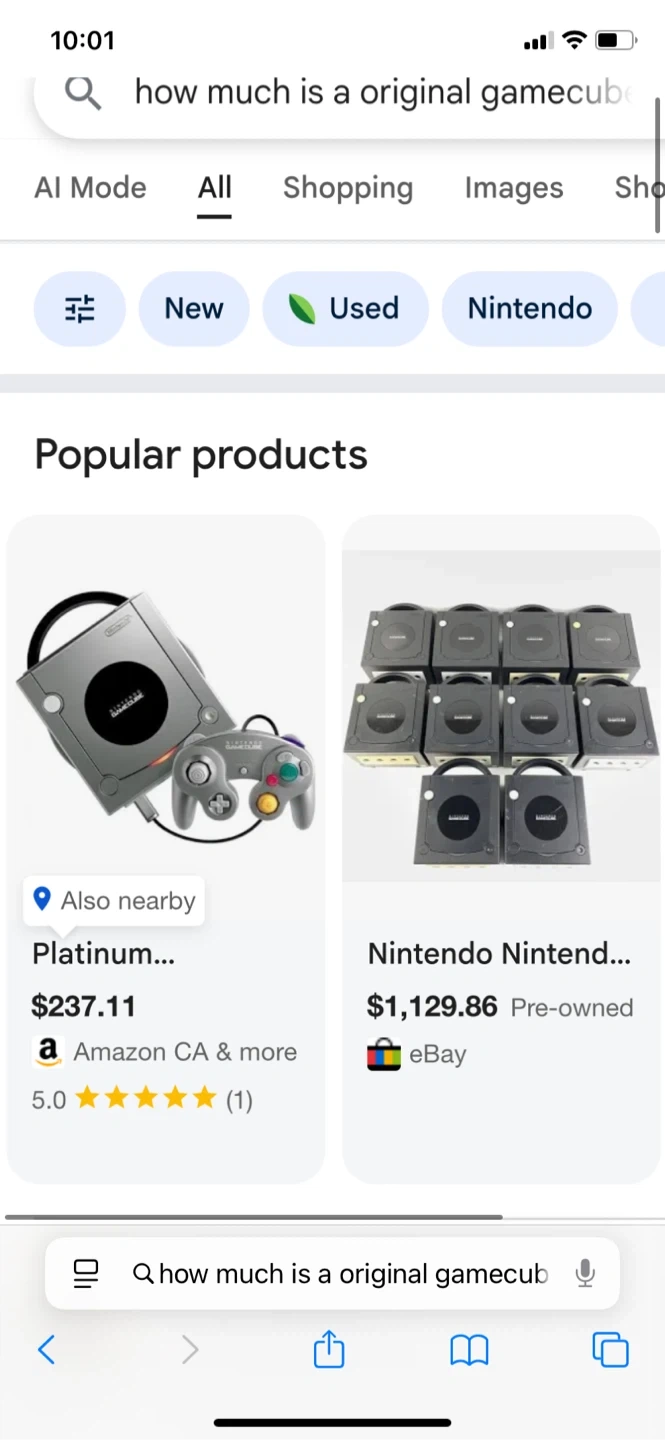Switch to AI Mode tab
Image resolution: width=665 pixels, height=1440 pixels.
click(90, 188)
